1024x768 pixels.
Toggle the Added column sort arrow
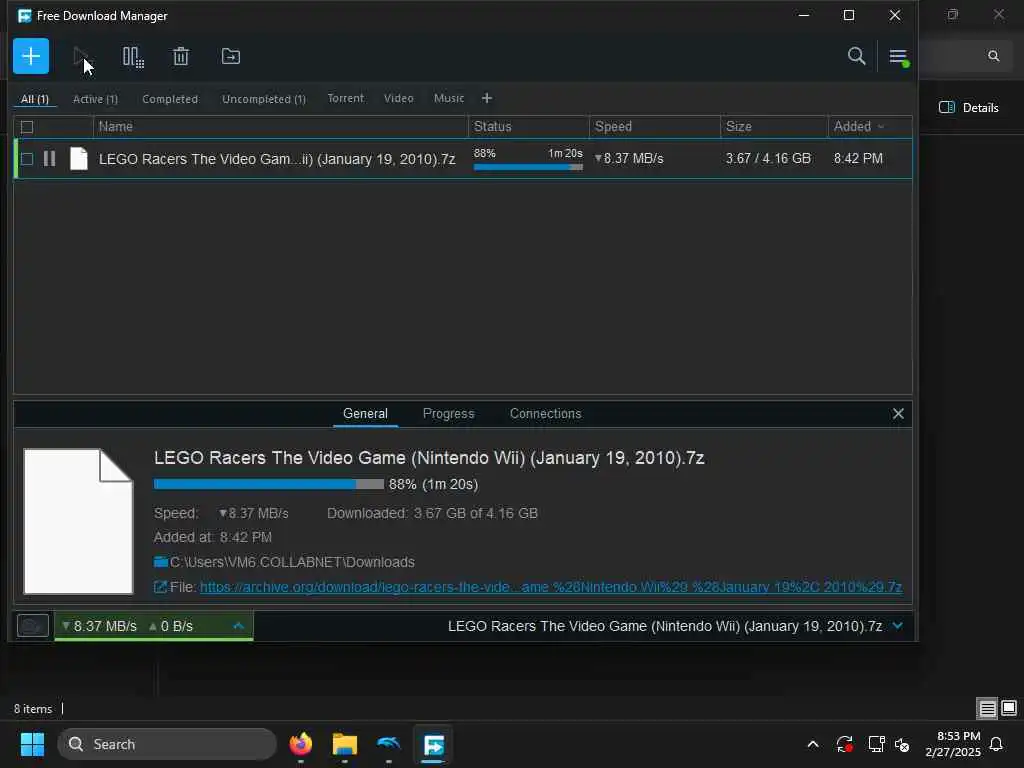coord(881,127)
